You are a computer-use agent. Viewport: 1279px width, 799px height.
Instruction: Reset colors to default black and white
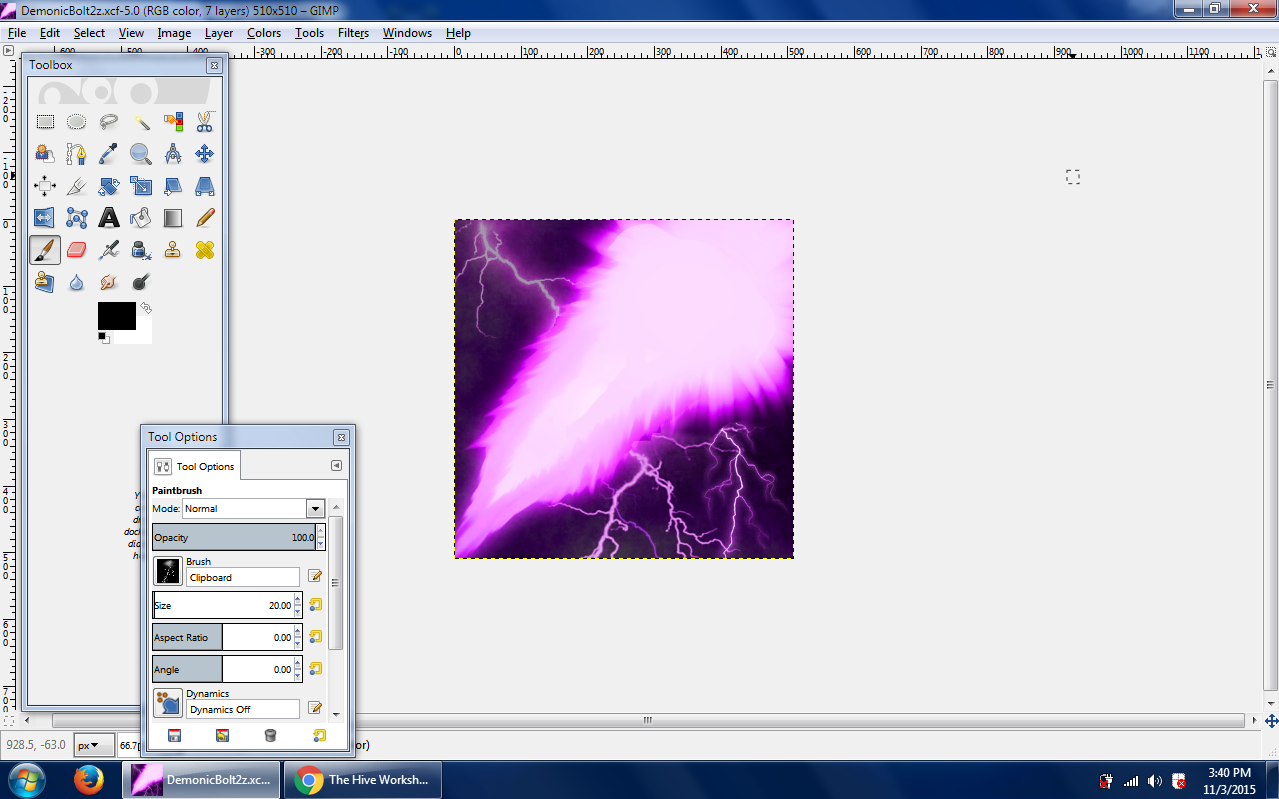coord(103,338)
